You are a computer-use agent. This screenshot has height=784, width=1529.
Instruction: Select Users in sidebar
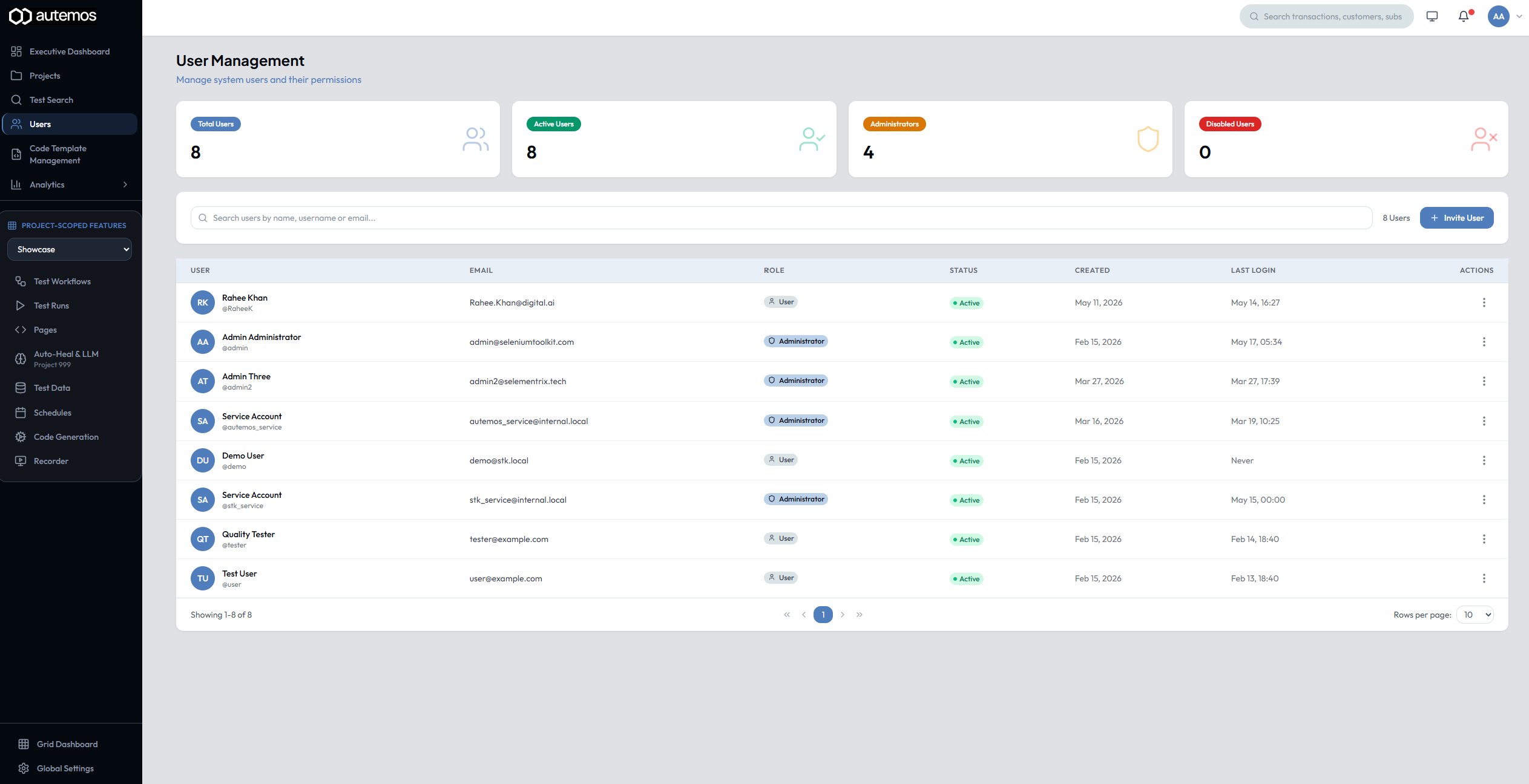click(70, 124)
